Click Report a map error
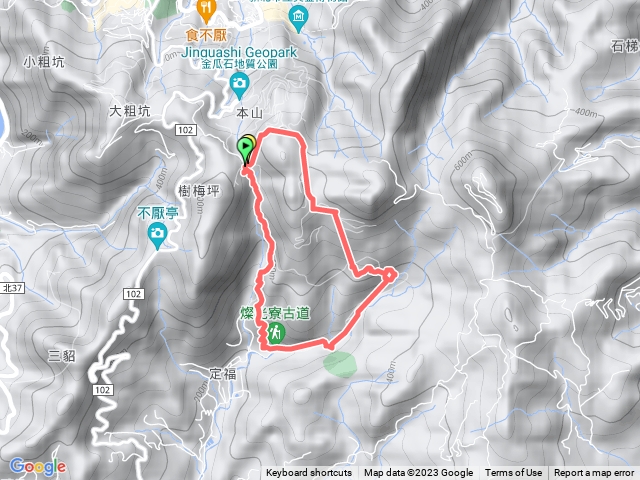The image size is (640, 480). tap(593, 473)
